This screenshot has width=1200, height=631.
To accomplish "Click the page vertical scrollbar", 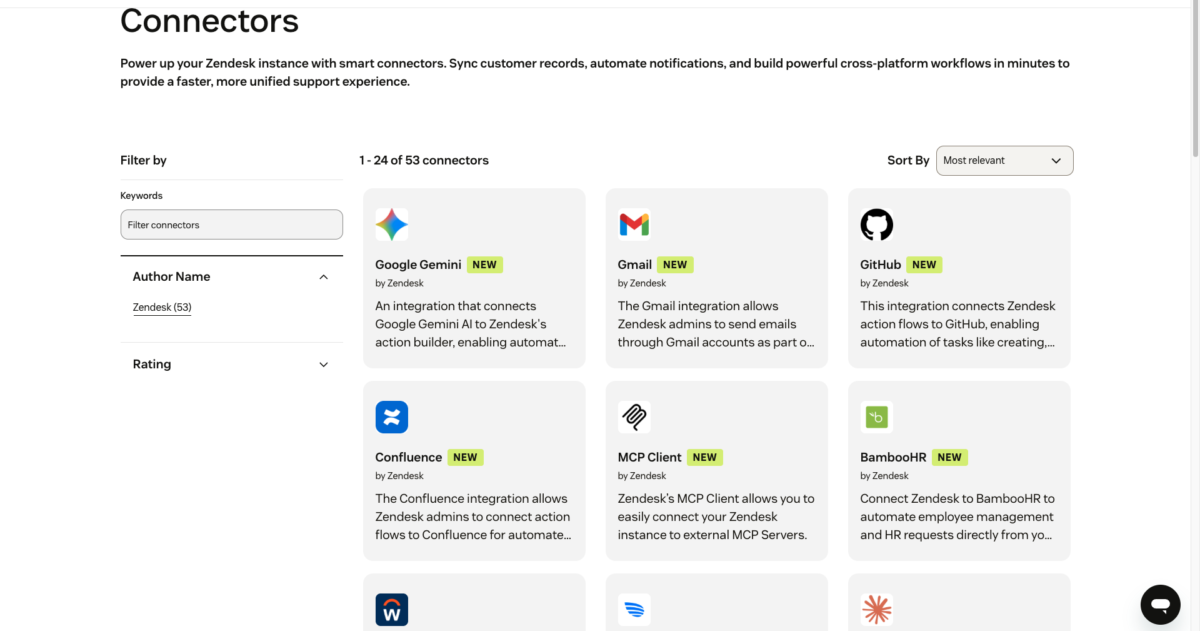I will click(1194, 80).
